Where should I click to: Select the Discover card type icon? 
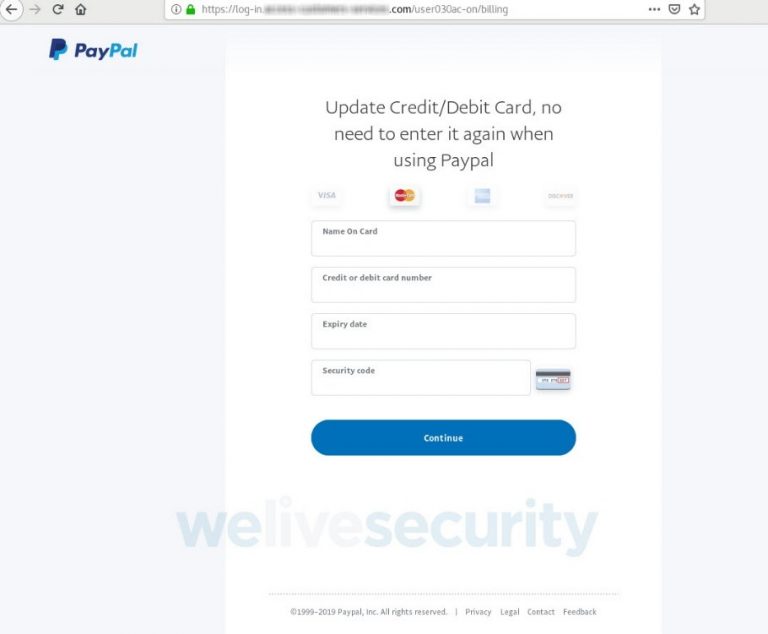point(560,196)
